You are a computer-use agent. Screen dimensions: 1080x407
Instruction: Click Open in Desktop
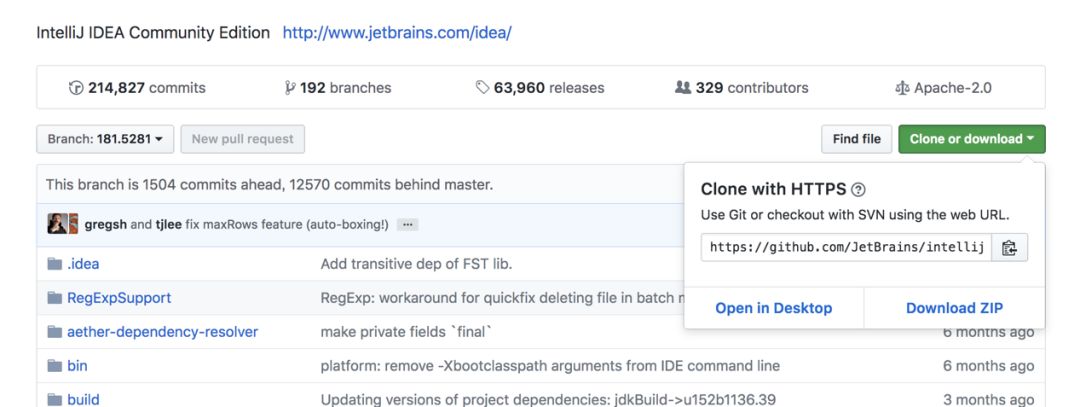coord(773,308)
